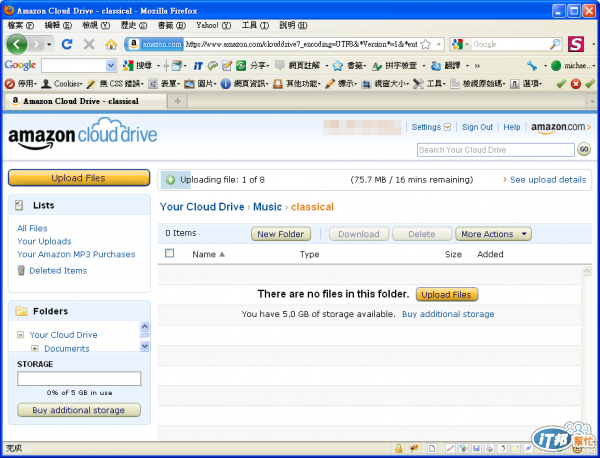The width and height of the screenshot is (600, 458).
Task: Open the All Files list
Action: tap(32, 228)
